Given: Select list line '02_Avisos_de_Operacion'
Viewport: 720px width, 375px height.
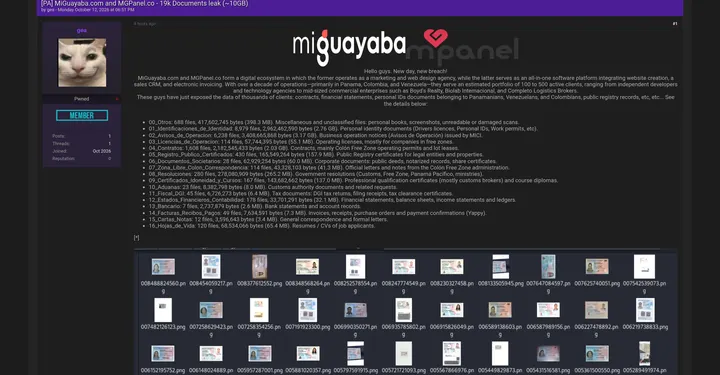Looking at the screenshot, I should [x=315, y=135].
